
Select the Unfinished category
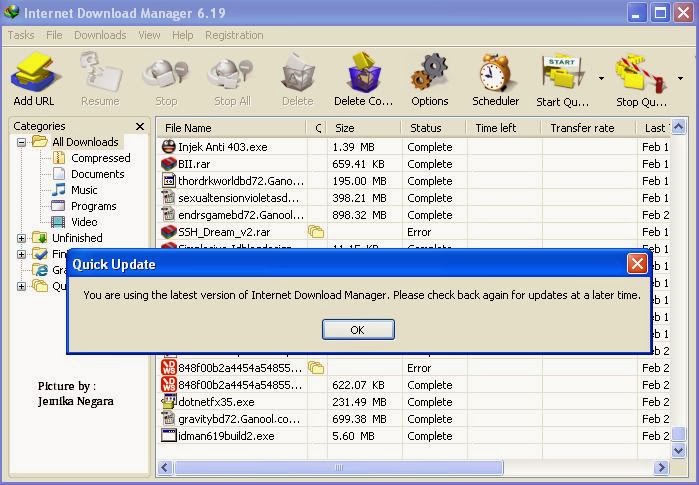coord(77,238)
